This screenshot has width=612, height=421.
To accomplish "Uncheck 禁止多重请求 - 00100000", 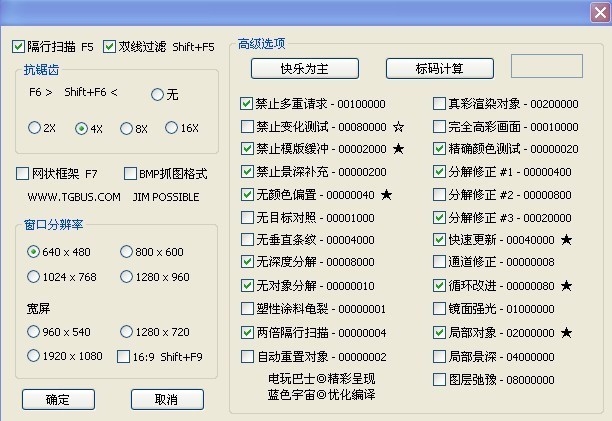I will click(246, 104).
